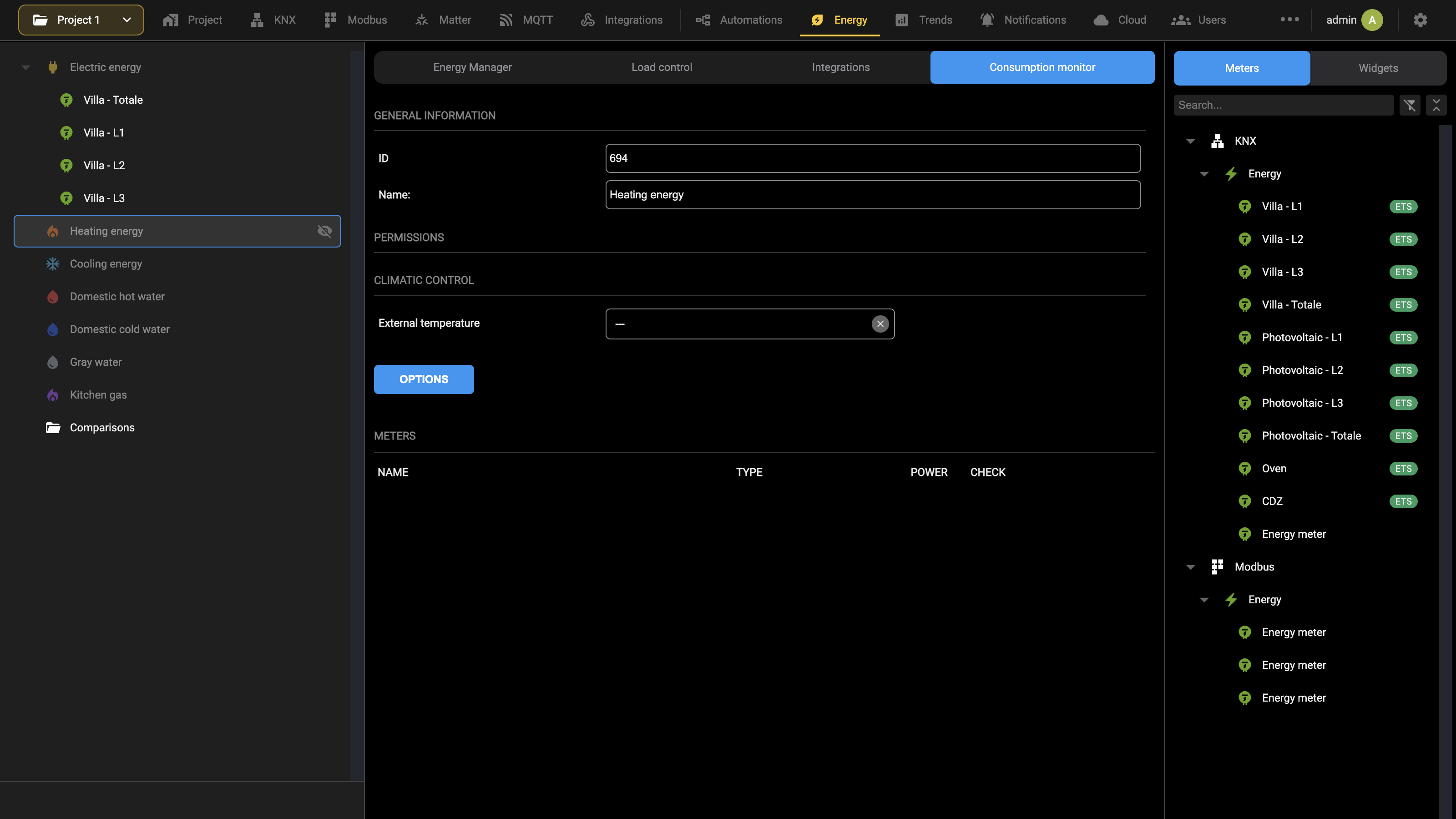Collapse the Electric energy tree node

click(x=25, y=67)
